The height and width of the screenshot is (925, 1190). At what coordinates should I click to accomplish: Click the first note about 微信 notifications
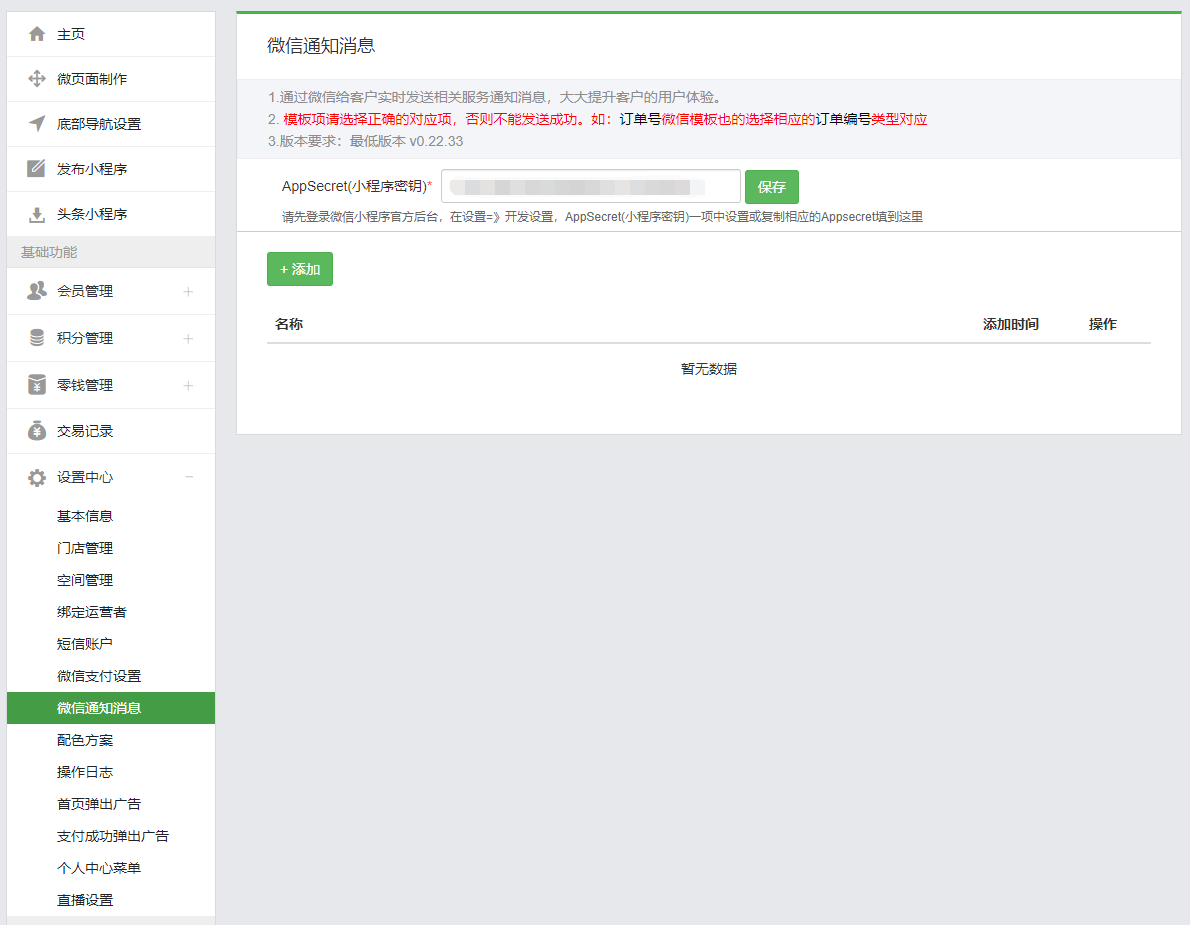point(497,97)
